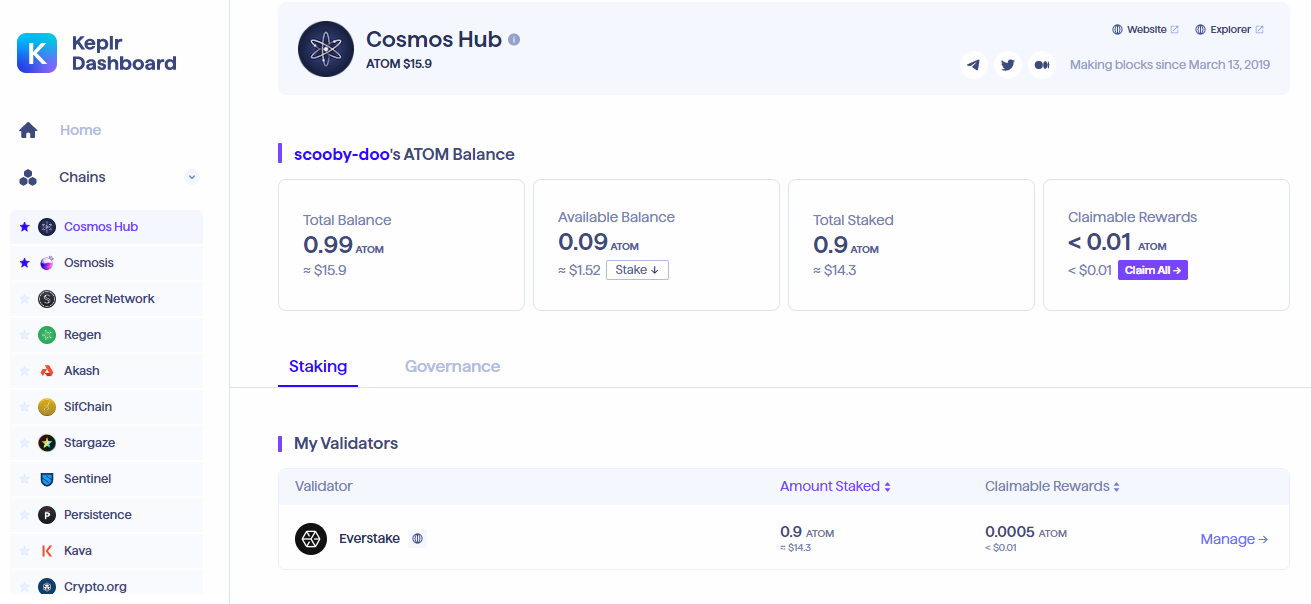Unfavorite Osmosis using its star
Image resolution: width=1311 pixels, height=604 pixels.
tap(24, 263)
